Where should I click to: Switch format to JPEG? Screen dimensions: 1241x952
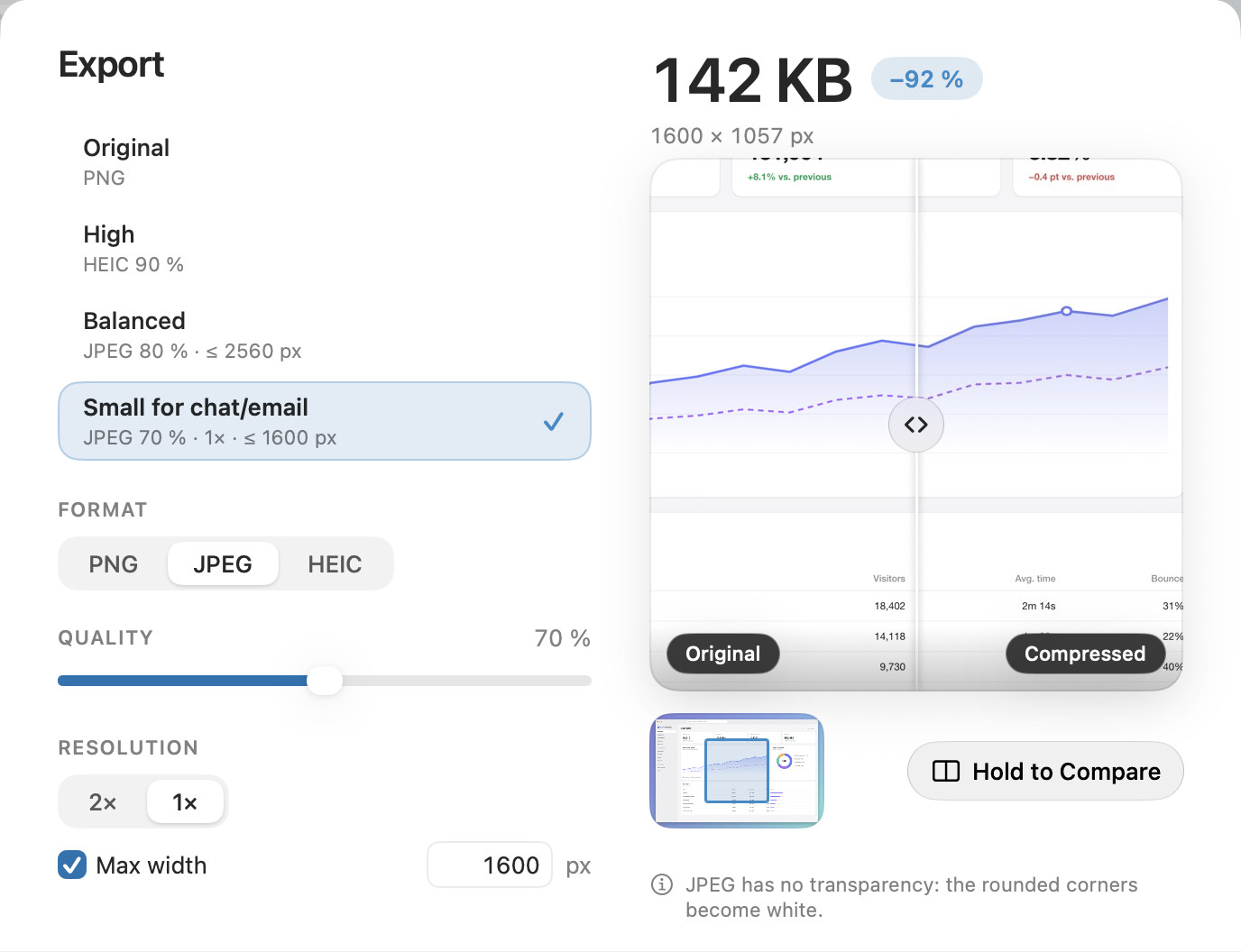[x=223, y=564]
